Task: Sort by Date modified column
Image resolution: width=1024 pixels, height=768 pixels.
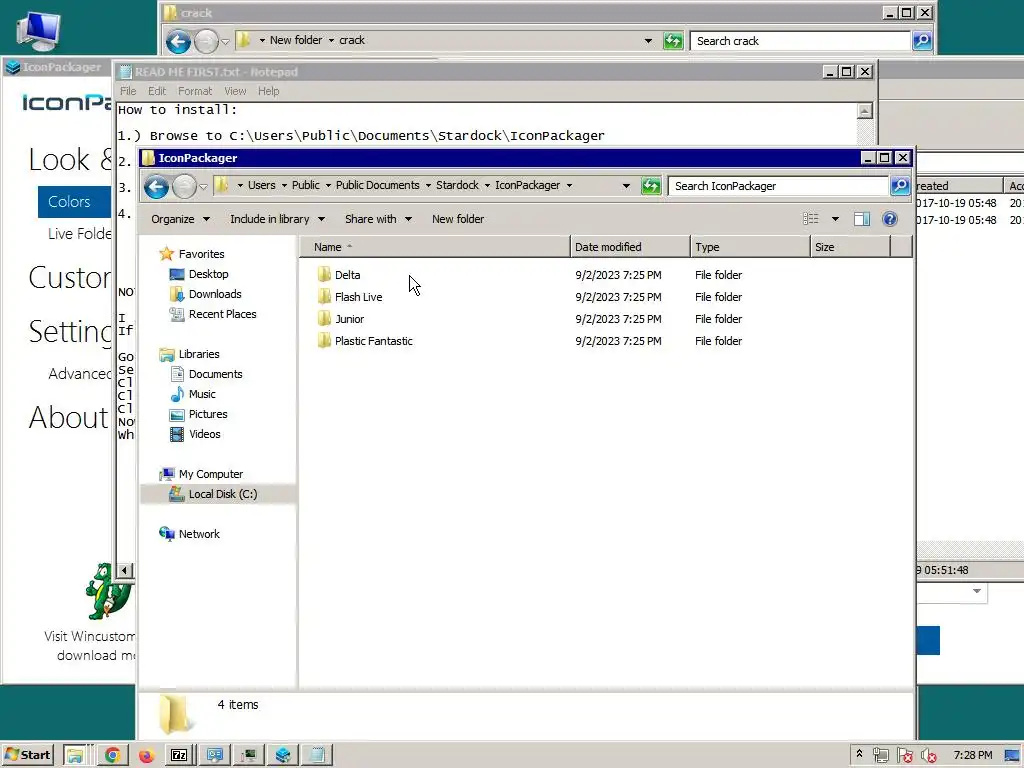Action: 630,247
